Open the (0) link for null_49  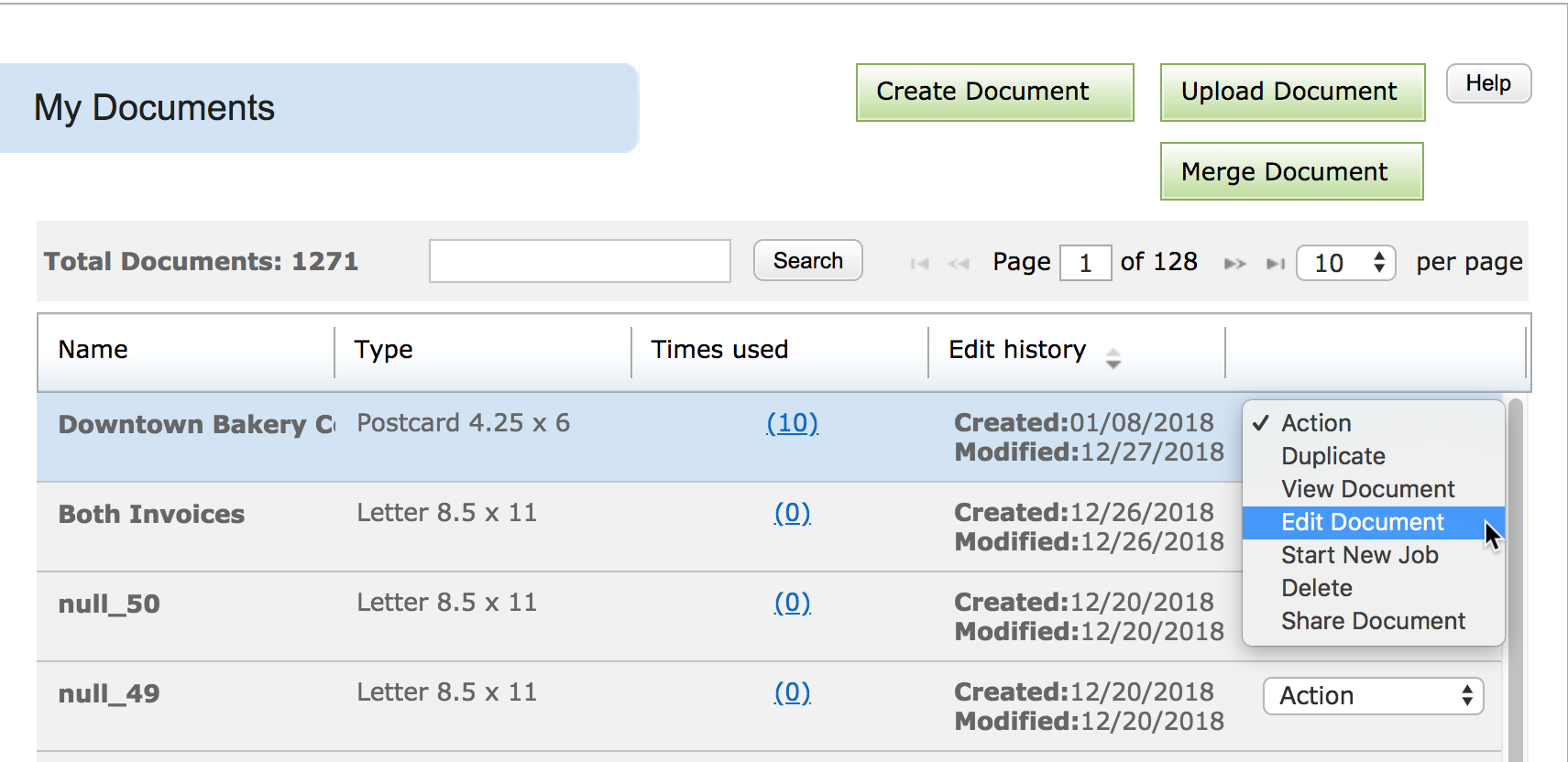pos(793,692)
